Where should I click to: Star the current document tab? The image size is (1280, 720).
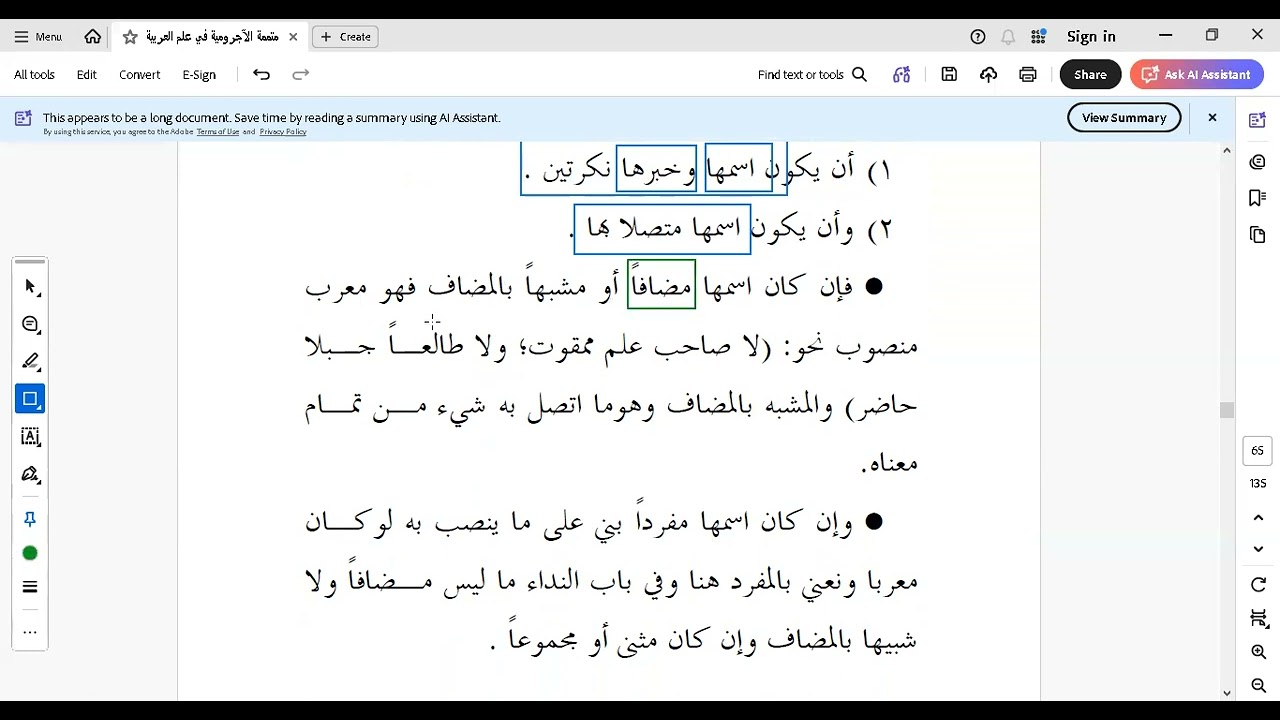(130, 36)
